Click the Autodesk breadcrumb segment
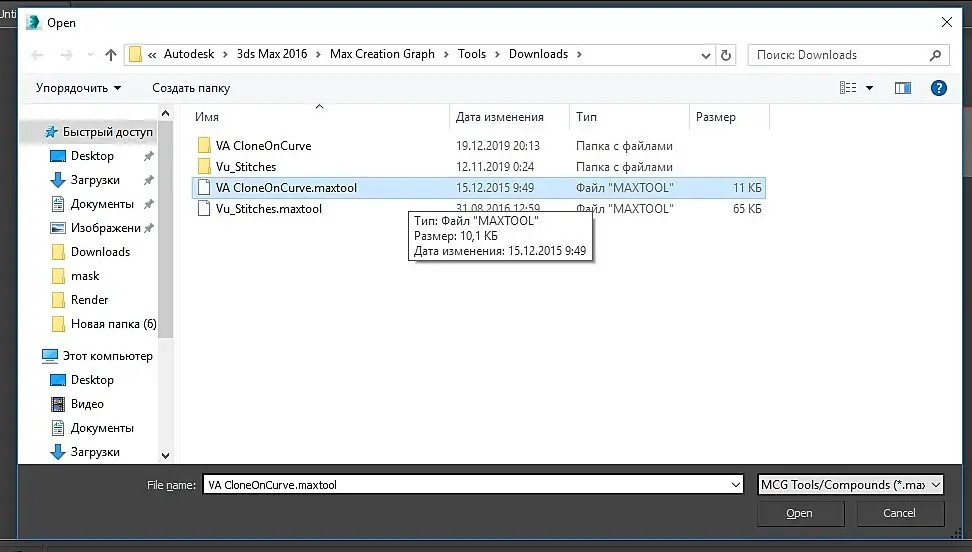972x552 pixels. tap(189, 54)
